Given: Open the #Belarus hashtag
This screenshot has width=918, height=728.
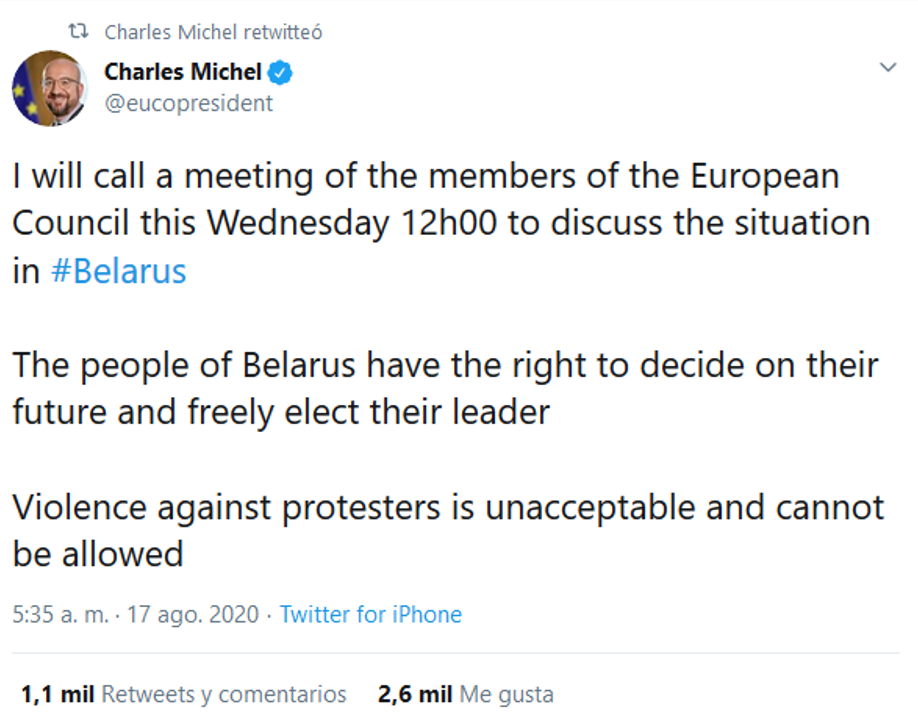Looking at the screenshot, I should tap(118, 271).
